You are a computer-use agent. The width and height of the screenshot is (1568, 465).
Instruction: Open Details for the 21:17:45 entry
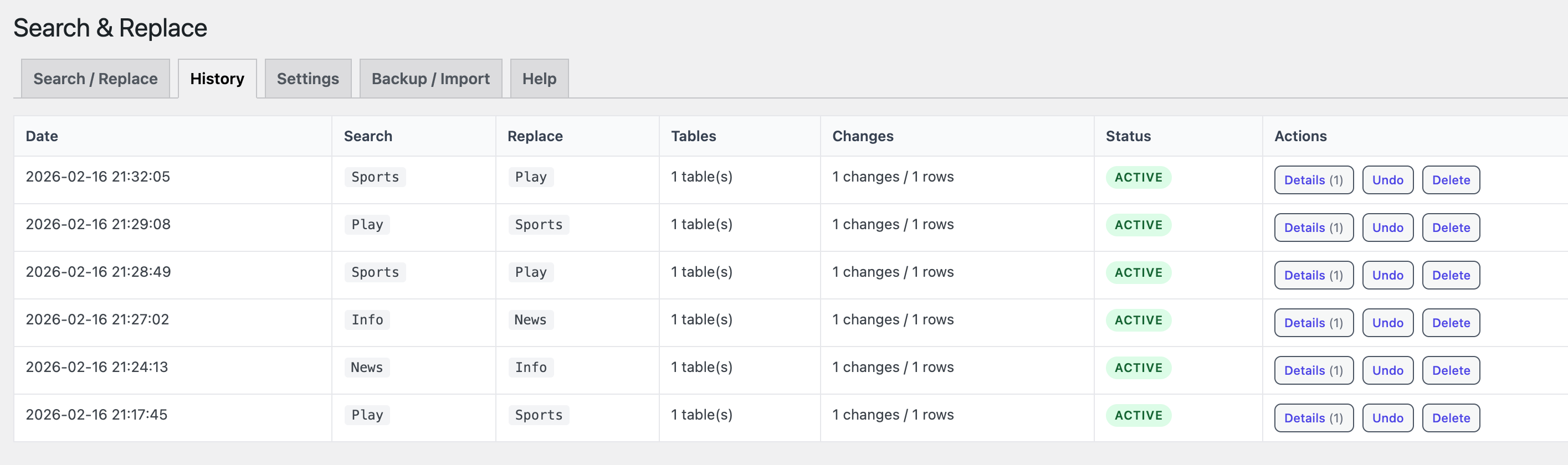pyautogui.click(x=1313, y=417)
